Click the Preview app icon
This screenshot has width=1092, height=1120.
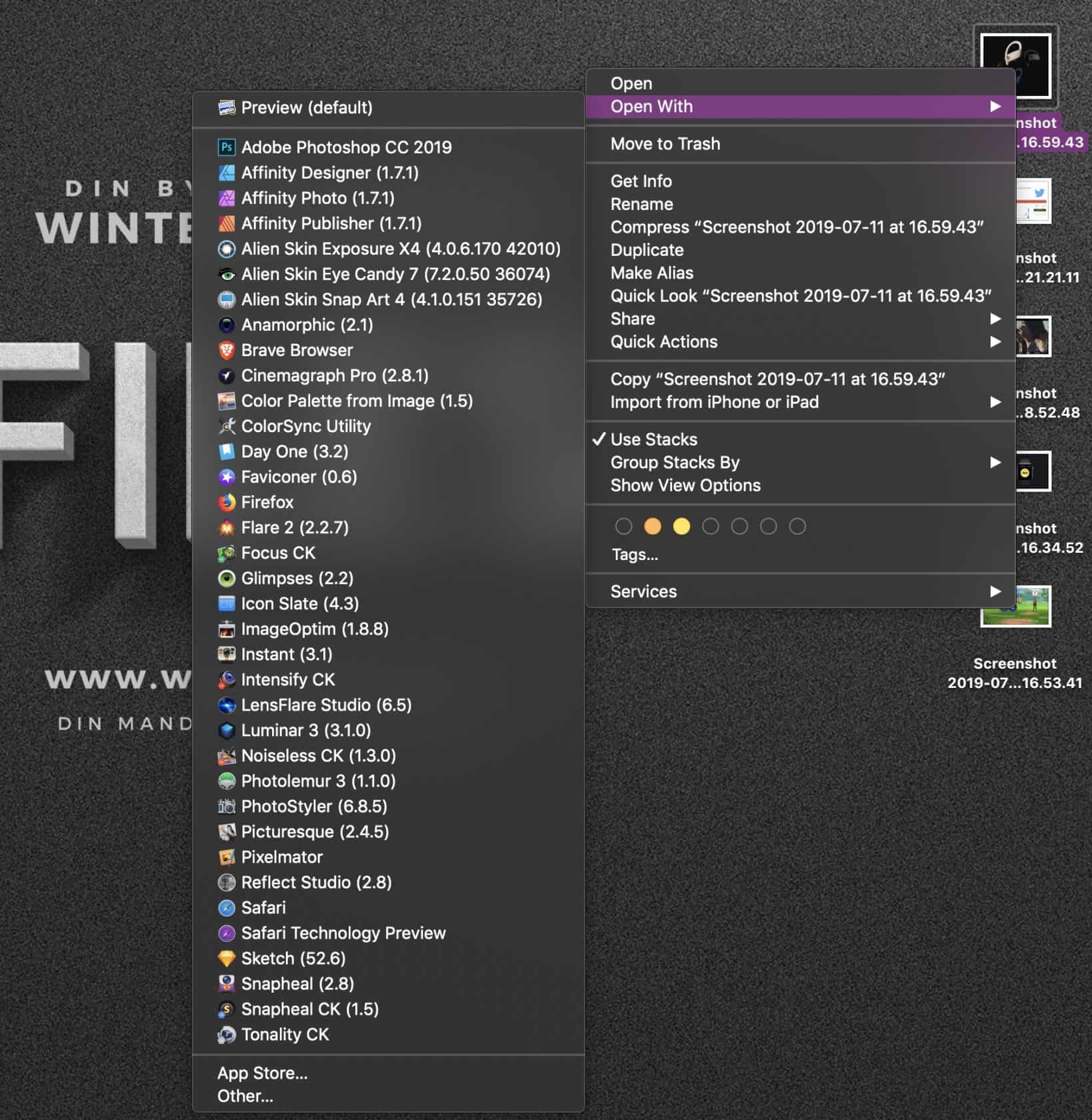pyautogui.click(x=227, y=108)
